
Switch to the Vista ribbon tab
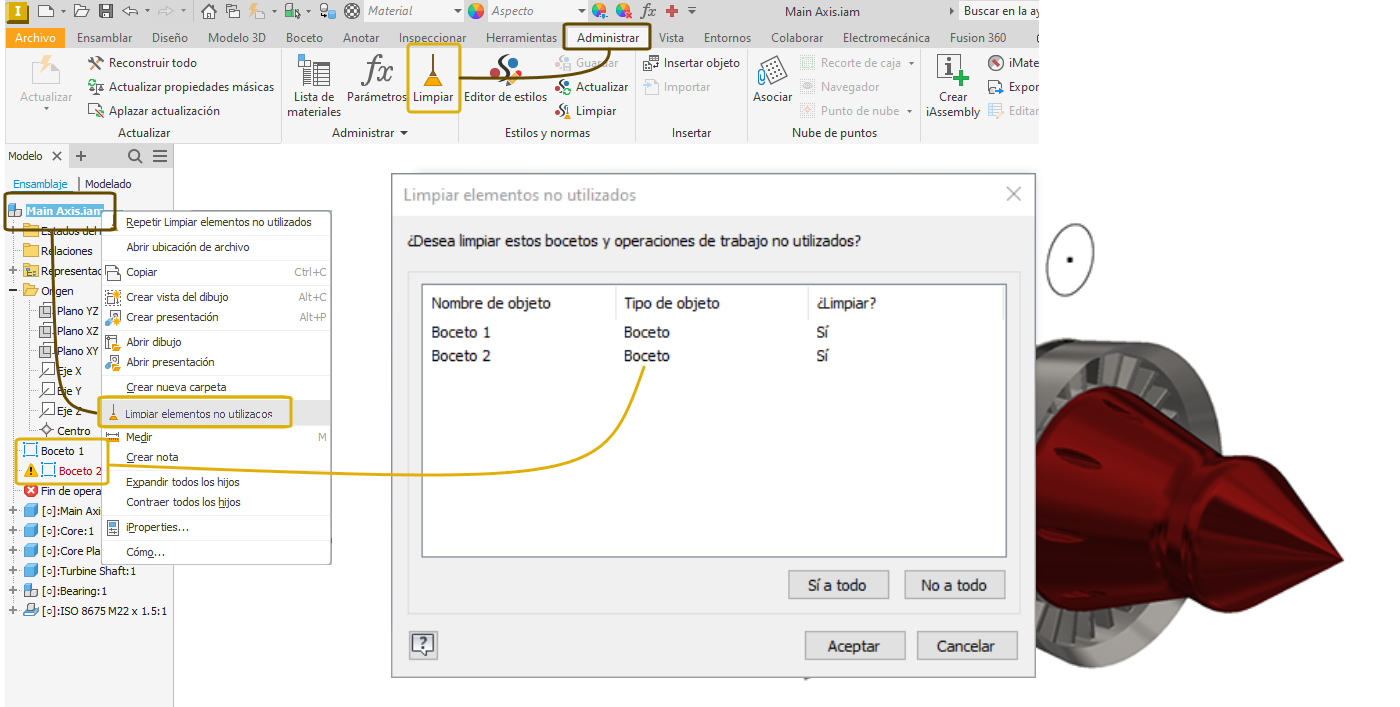pos(672,38)
